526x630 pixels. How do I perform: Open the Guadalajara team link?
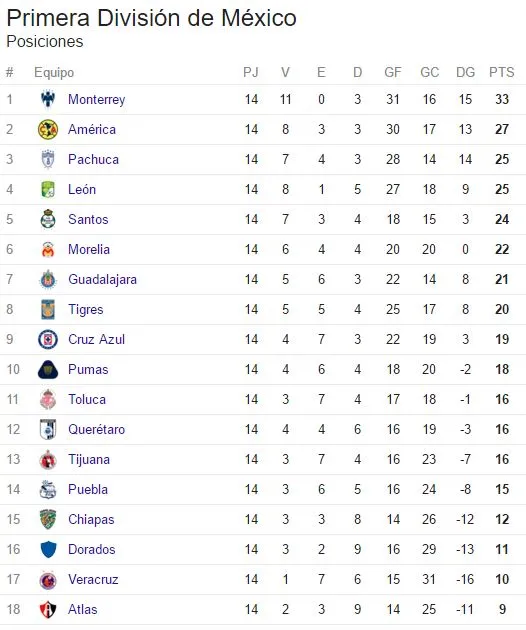pyautogui.click(x=102, y=279)
